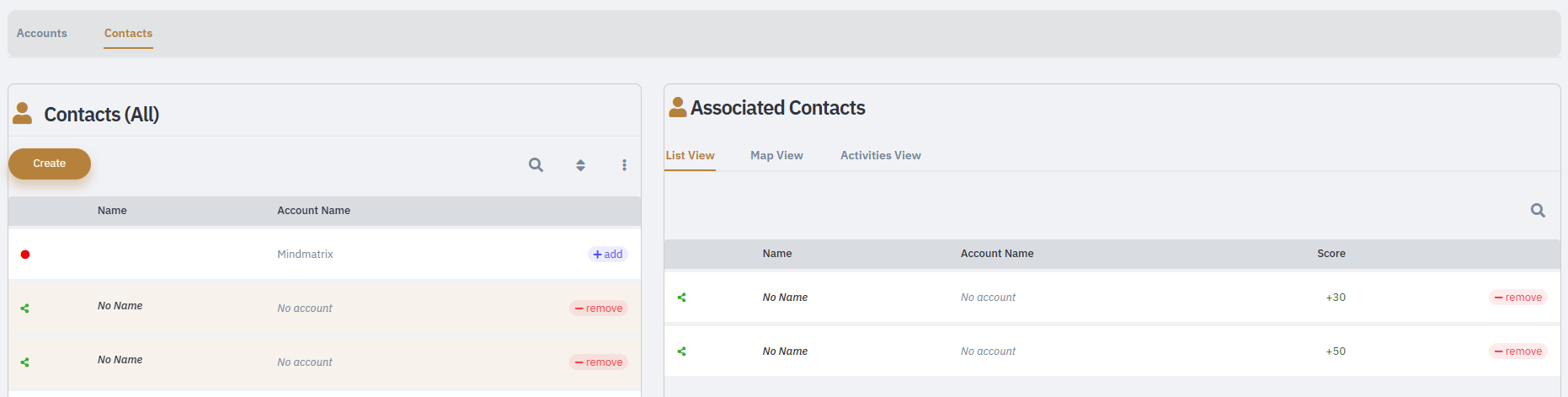1568x397 pixels.
Task: Remove the first No Name contact in Contacts list
Action: pyautogui.click(x=599, y=308)
